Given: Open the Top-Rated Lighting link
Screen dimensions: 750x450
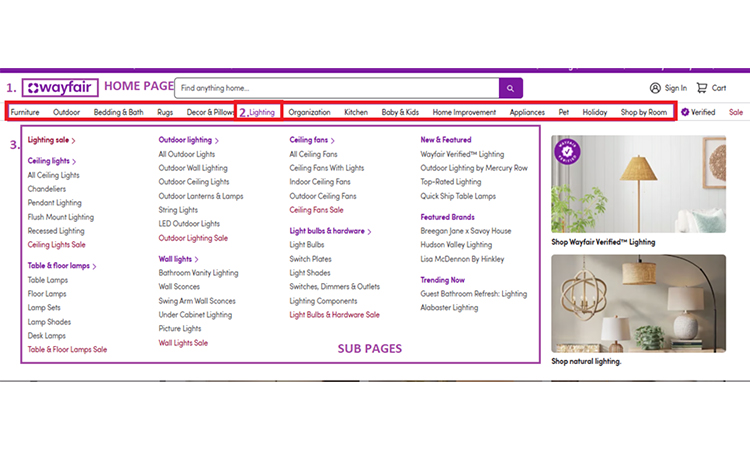Looking at the screenshot, I should coord(451,182).
